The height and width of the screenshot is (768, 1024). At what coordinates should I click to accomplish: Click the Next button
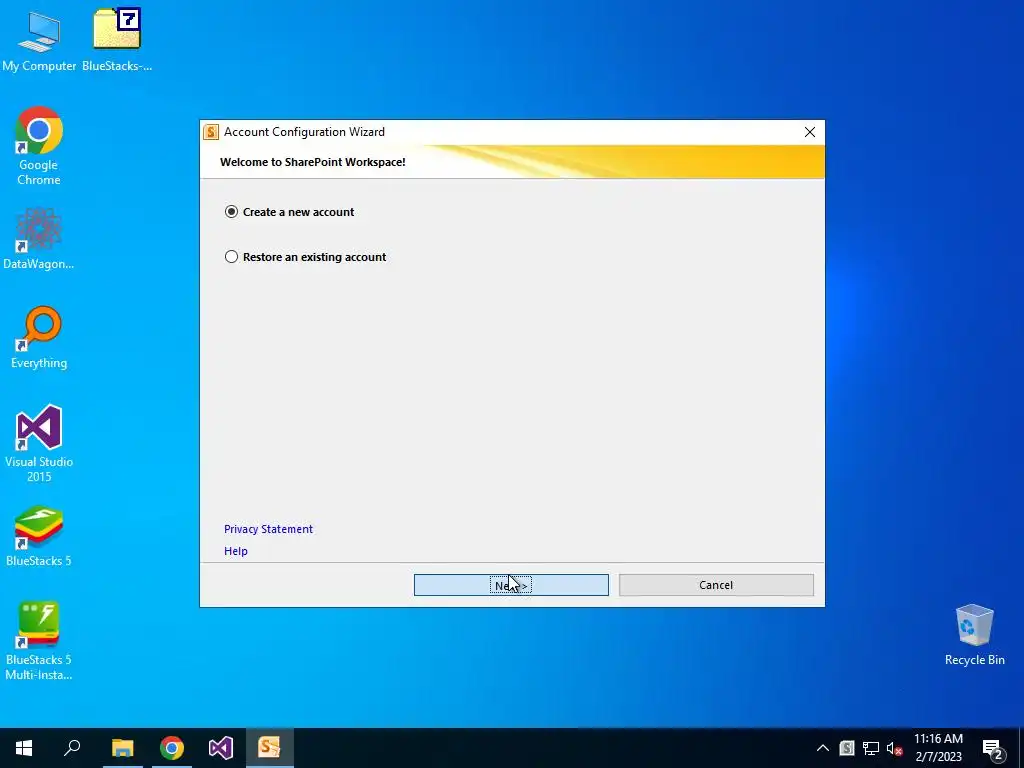click(x=511, y=585)
